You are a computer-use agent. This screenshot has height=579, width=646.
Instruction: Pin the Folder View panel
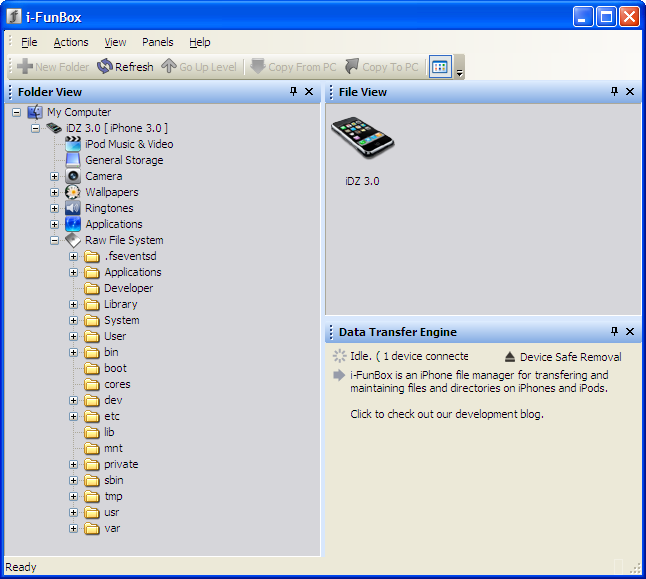[x=293, y=91]
